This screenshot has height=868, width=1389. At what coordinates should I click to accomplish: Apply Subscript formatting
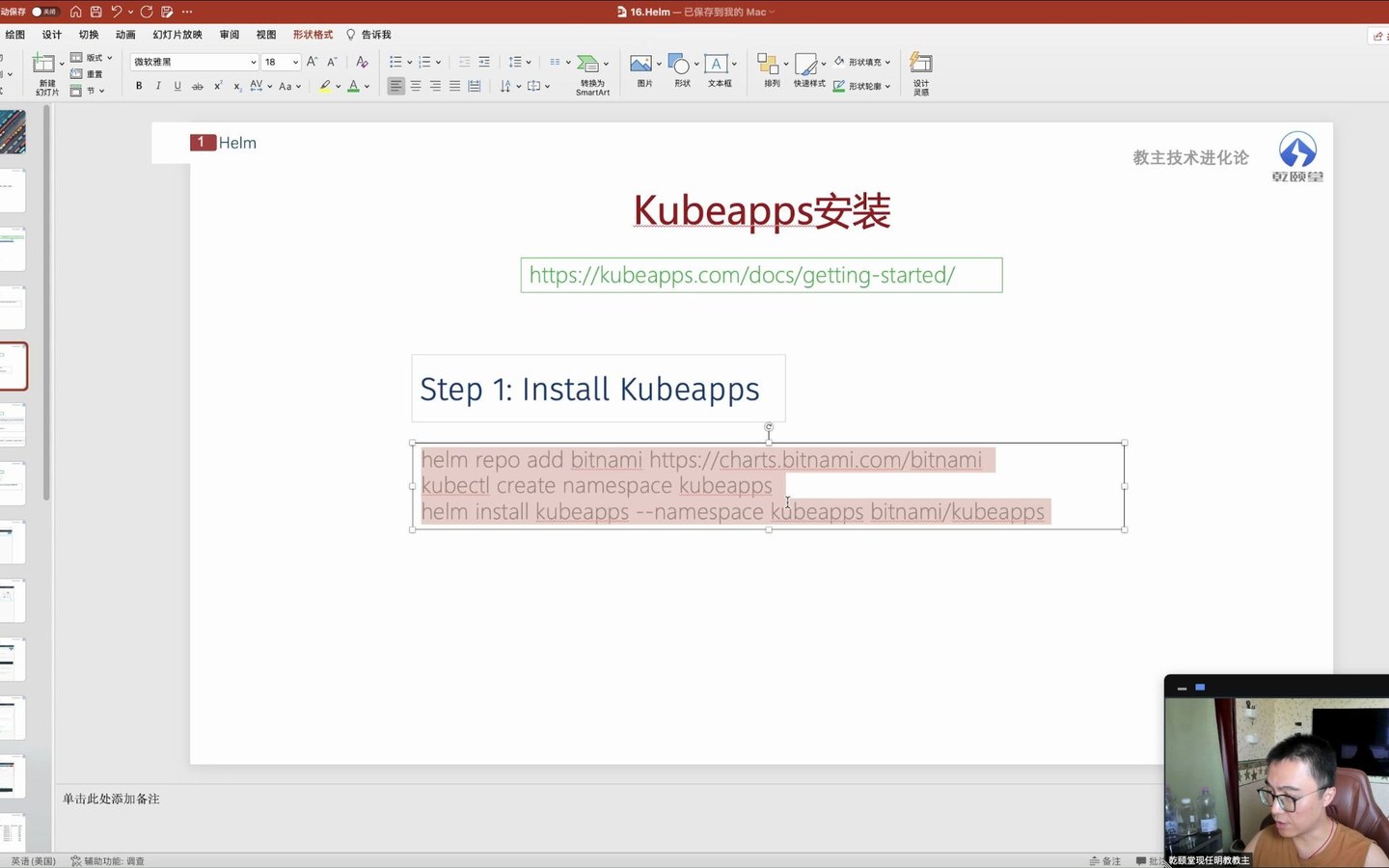[x=237, y=86]
